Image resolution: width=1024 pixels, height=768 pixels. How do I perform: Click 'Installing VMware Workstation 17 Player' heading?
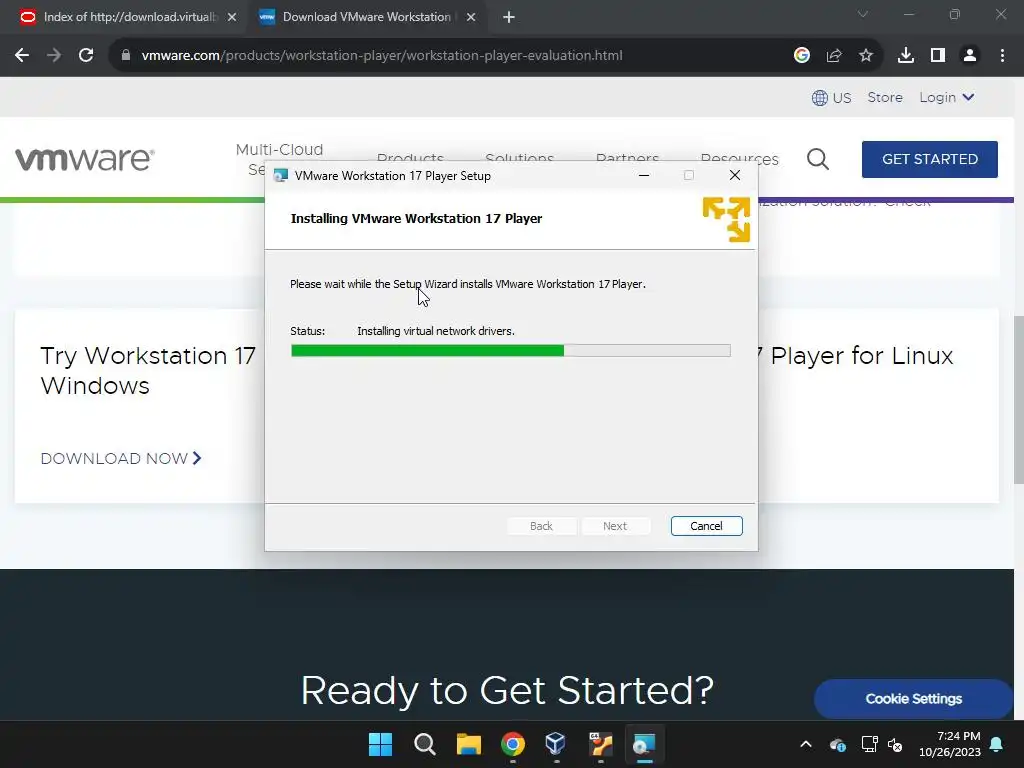coord(416,219)
